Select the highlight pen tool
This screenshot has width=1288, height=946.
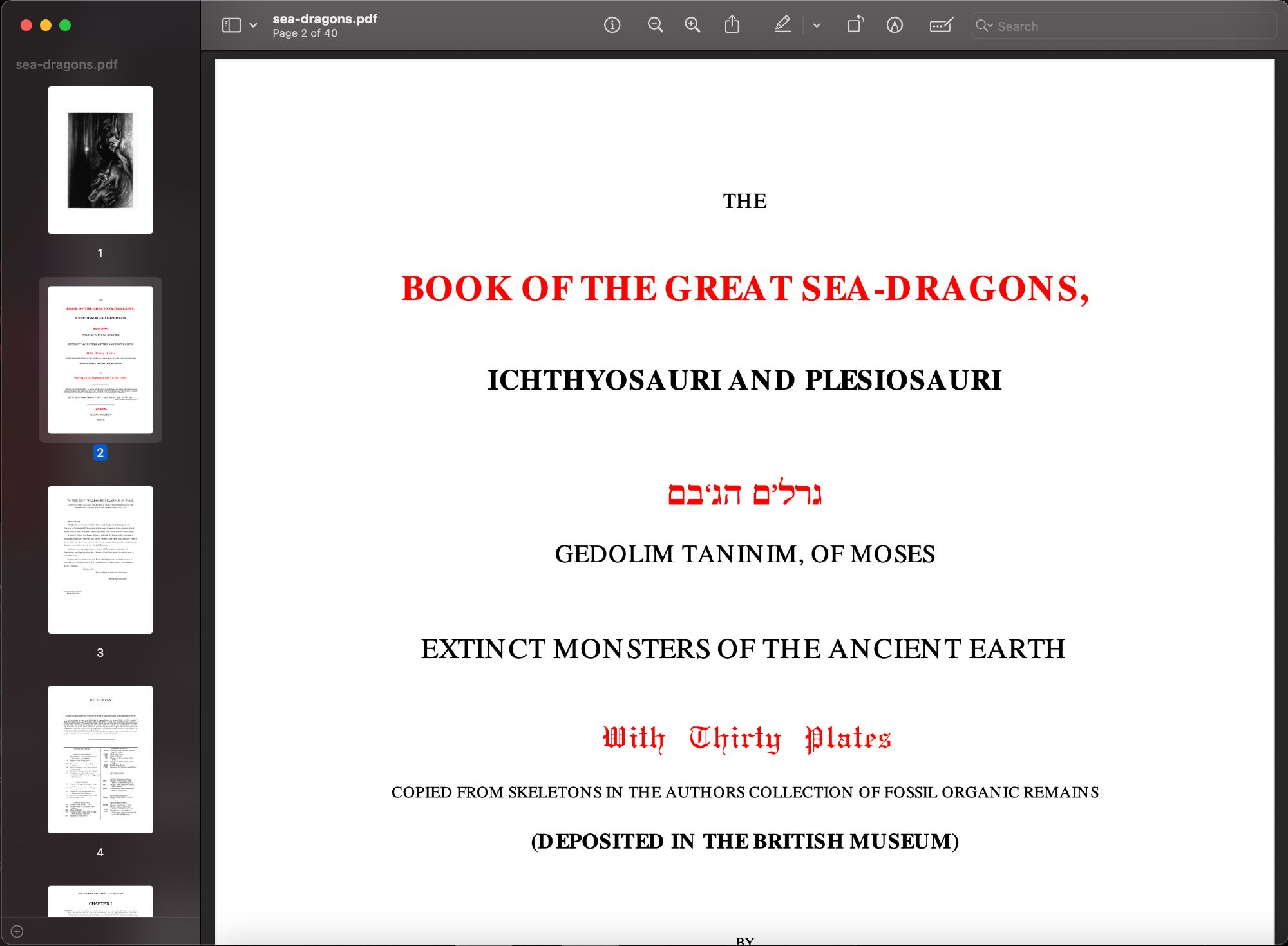coord(782,25)
